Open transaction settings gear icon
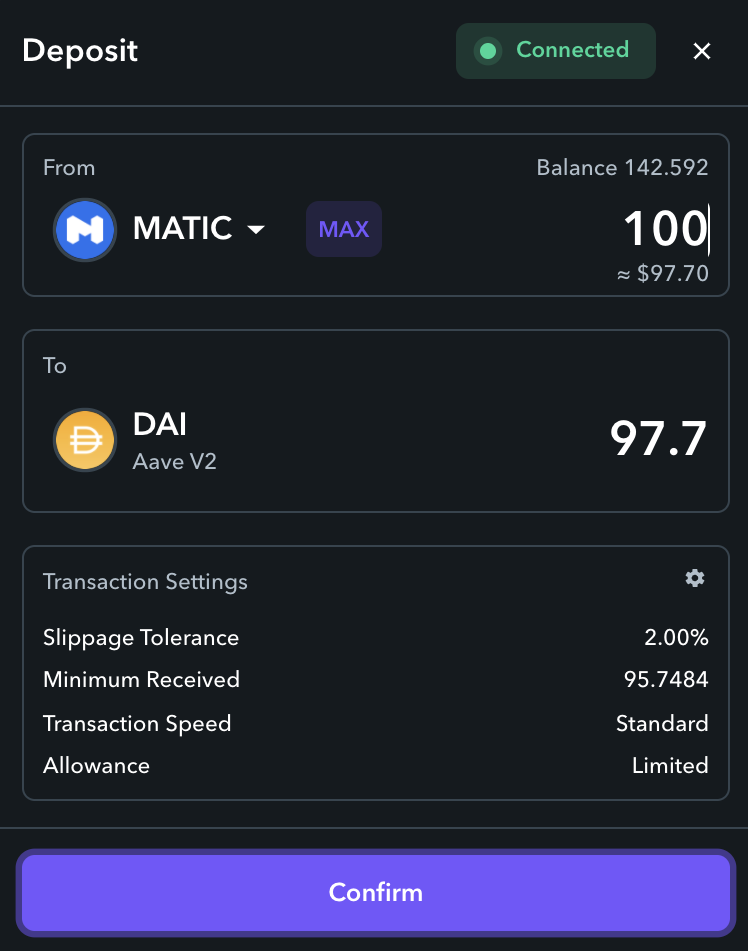The height and width of the screenshot is (951, 748). [695, 578]
